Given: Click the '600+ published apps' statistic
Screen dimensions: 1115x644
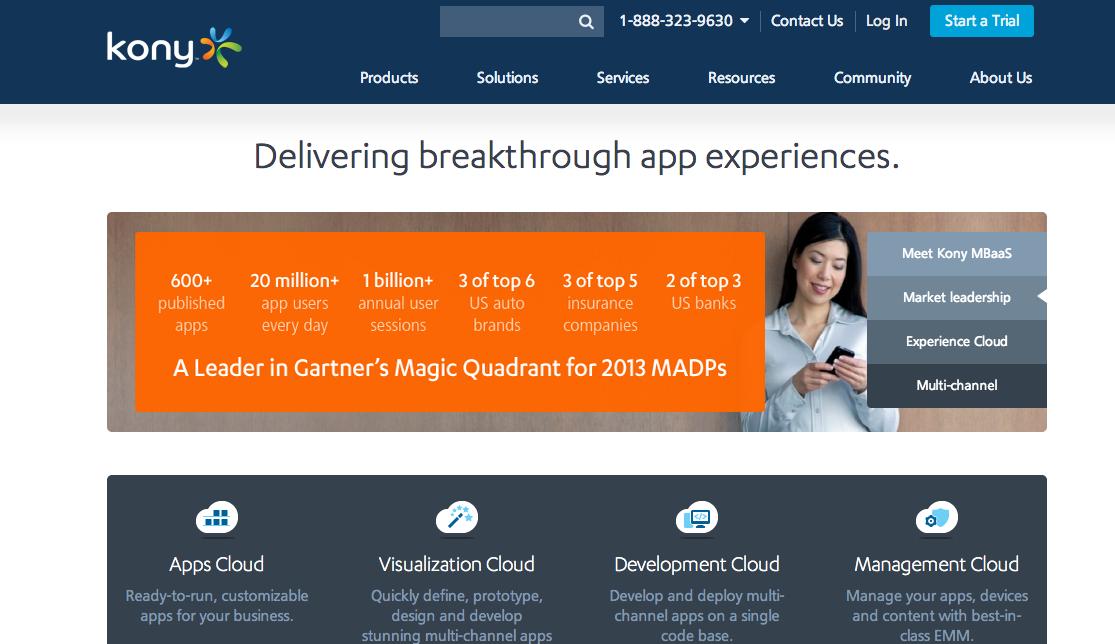Looking at the screenshot, I should tap(191, 303).
